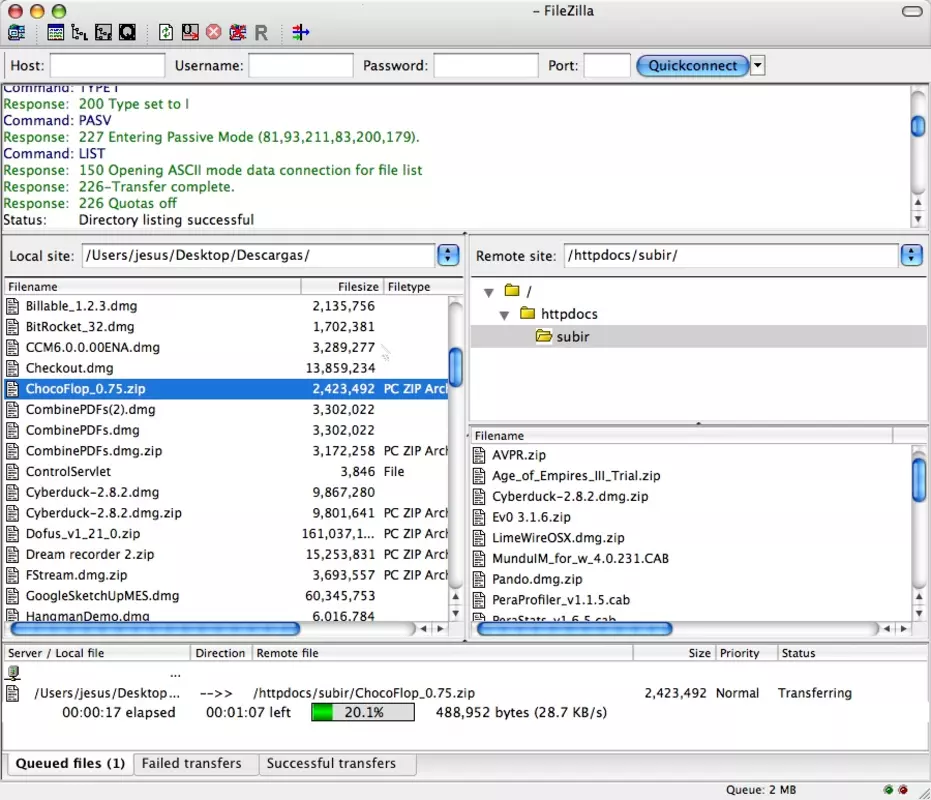Toggle message log display

56,32
